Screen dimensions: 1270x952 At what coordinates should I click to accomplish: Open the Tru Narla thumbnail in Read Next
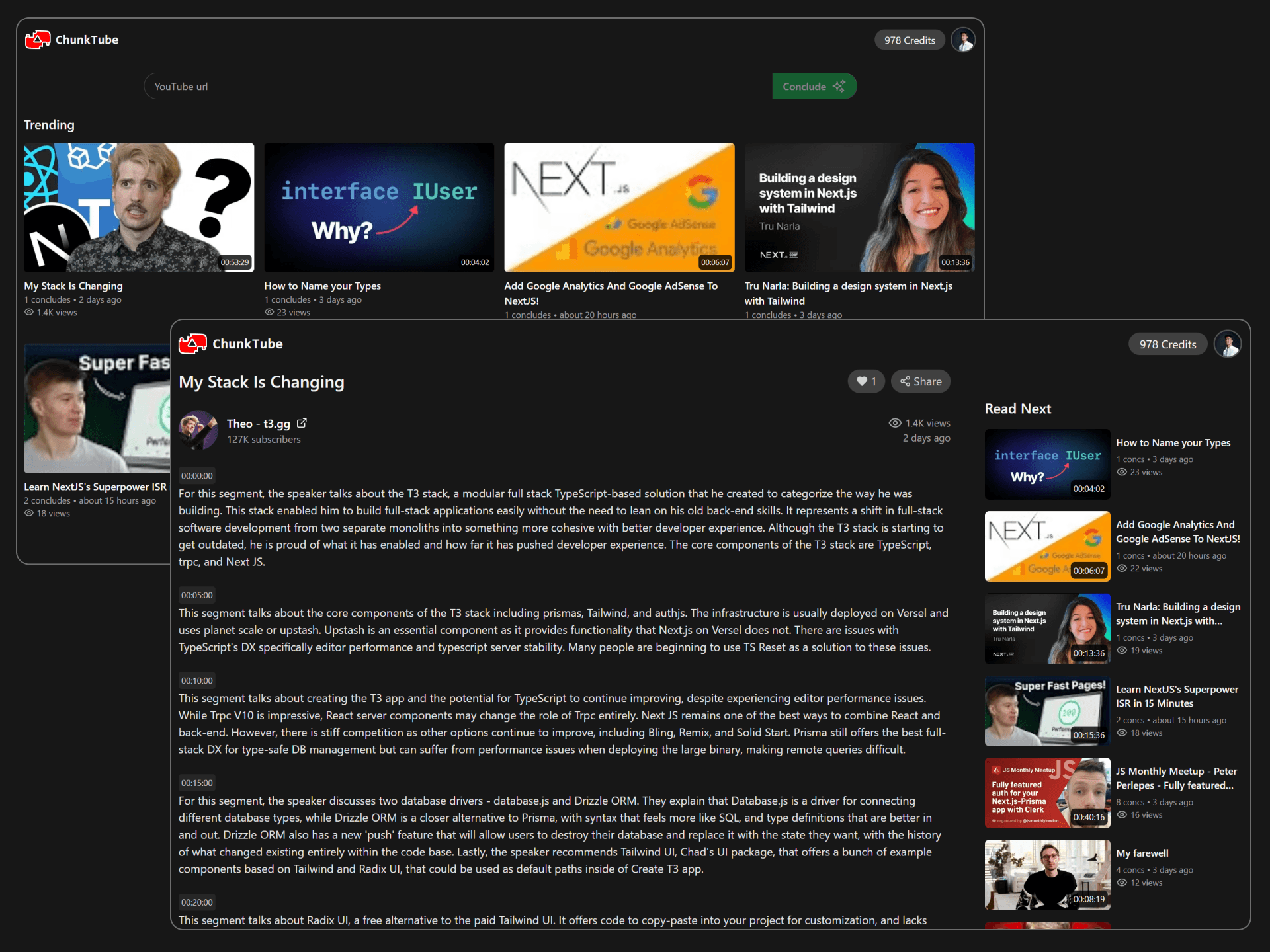1047,629
